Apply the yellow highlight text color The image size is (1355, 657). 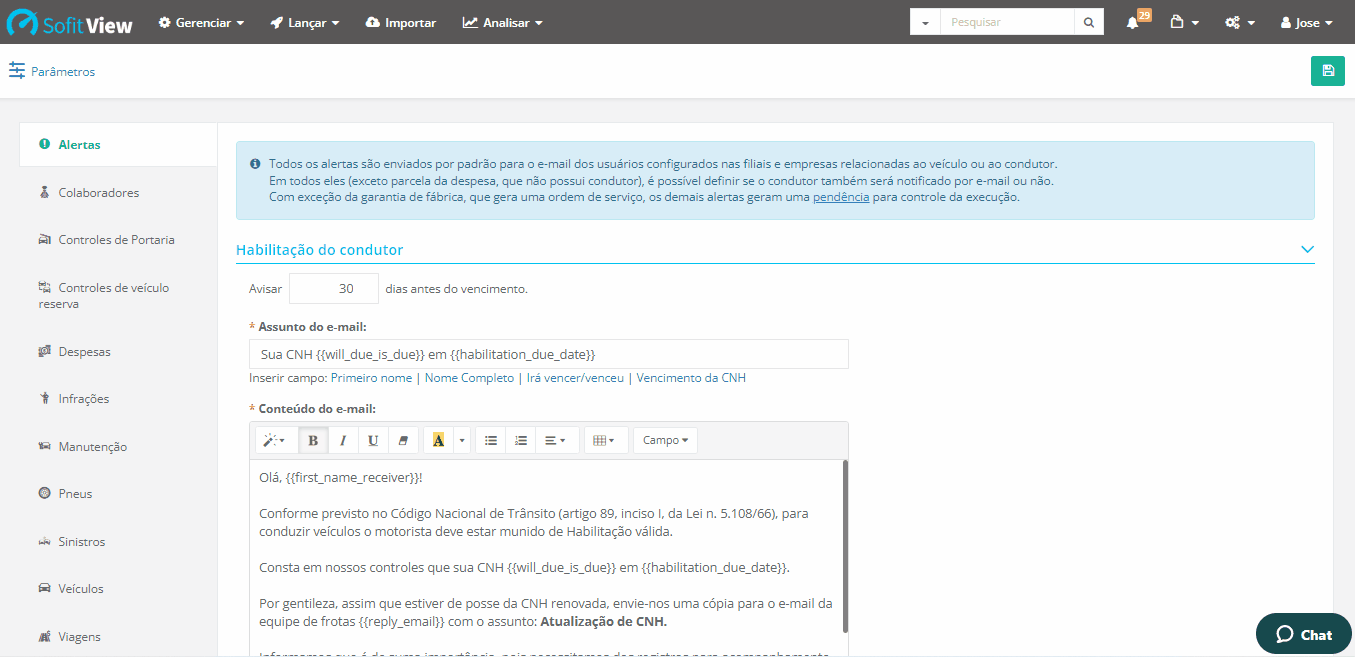(438, 440)
